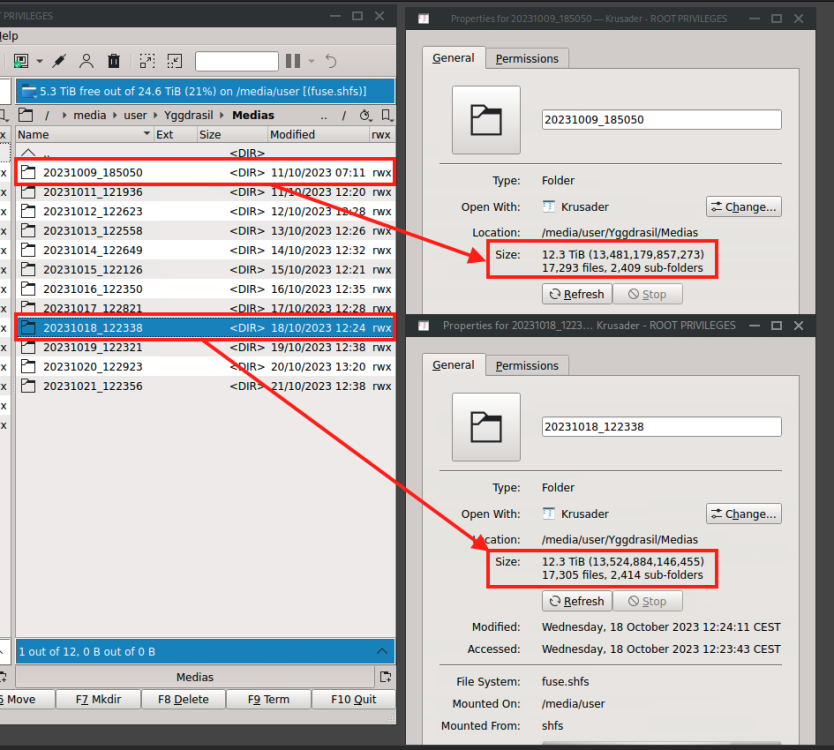Click folder icon of 20231021_122356
Viewport: 834px width, 750px height.
pos(28,386)
